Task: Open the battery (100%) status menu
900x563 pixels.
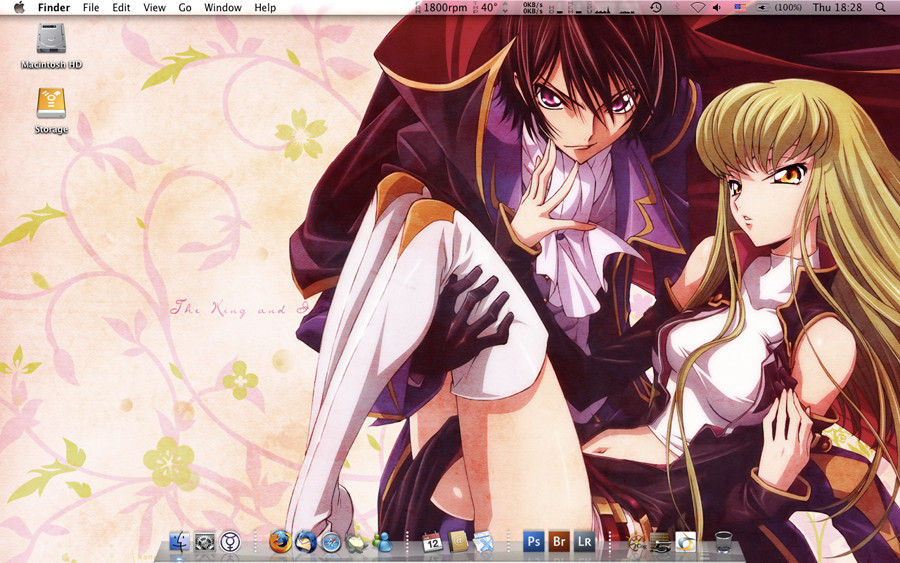Action: pos(779,7)
